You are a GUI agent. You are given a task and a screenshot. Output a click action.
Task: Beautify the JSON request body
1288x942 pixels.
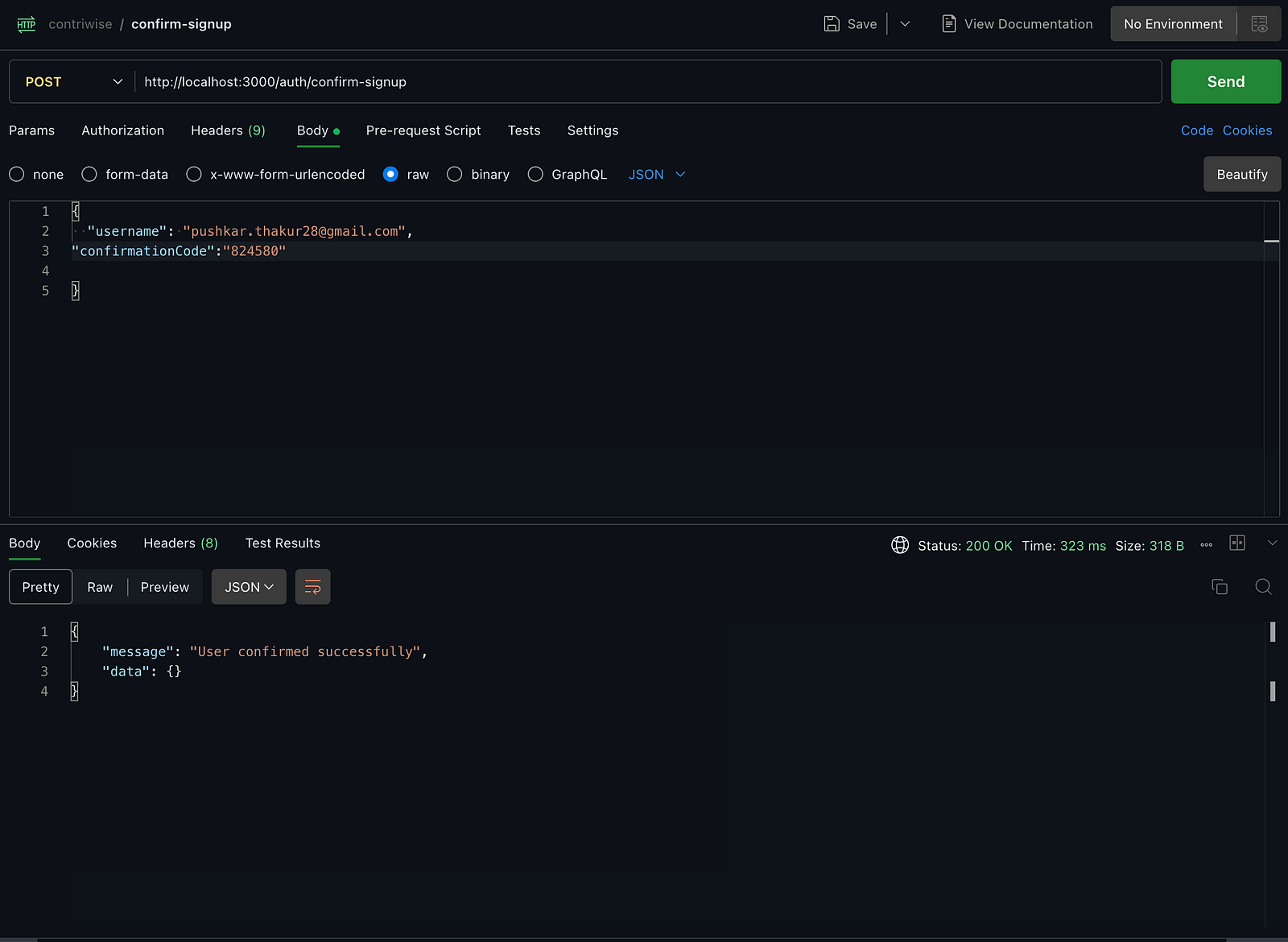pyautogui.click(x=1242, y=174)
